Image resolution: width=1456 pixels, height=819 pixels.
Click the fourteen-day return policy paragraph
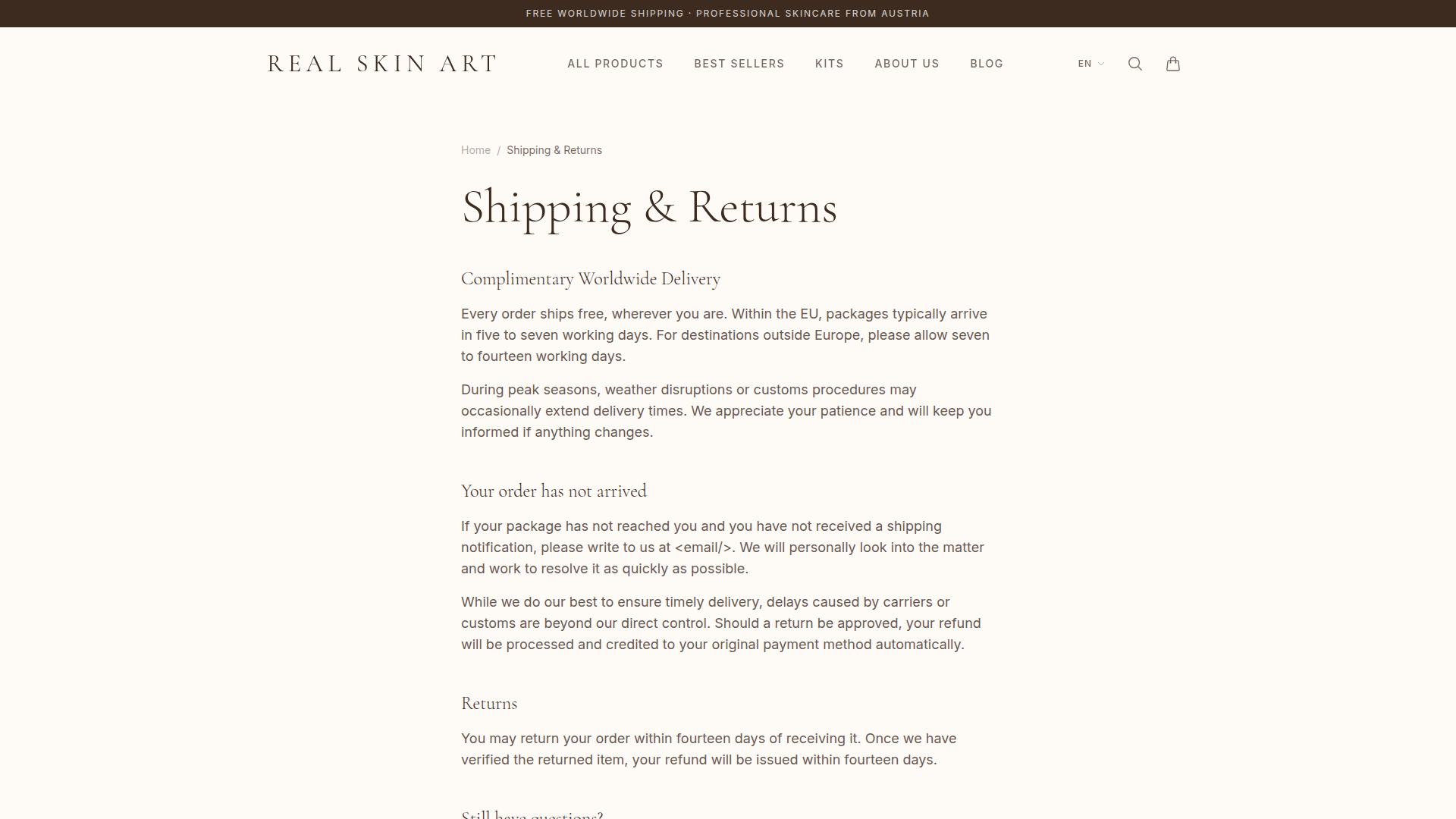[708, 749]
